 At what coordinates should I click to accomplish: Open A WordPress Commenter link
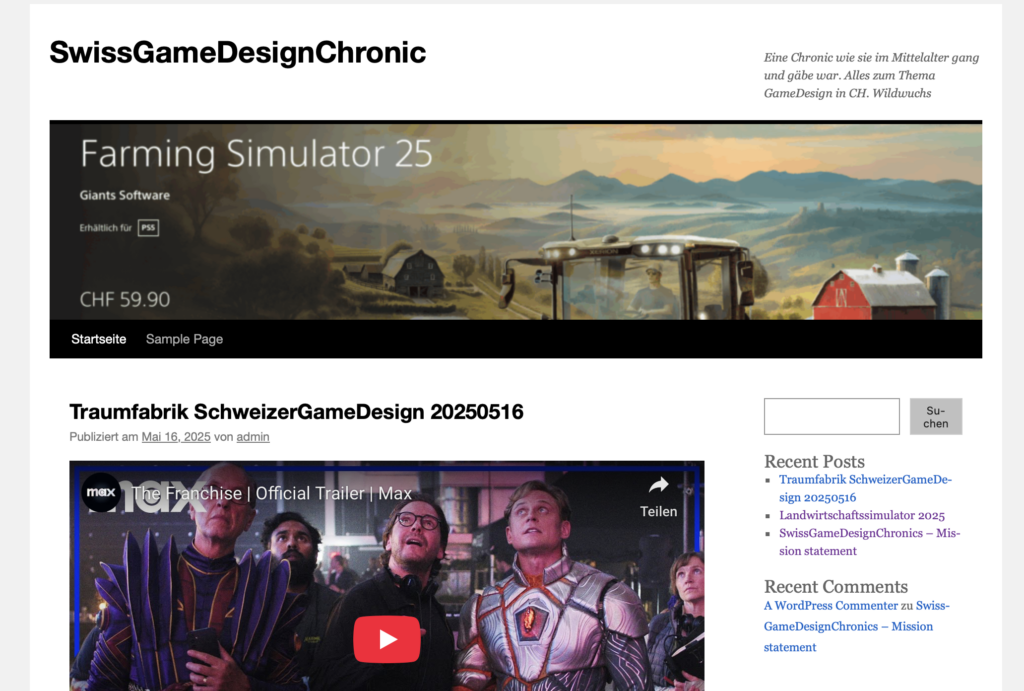[x=831, y=605]
